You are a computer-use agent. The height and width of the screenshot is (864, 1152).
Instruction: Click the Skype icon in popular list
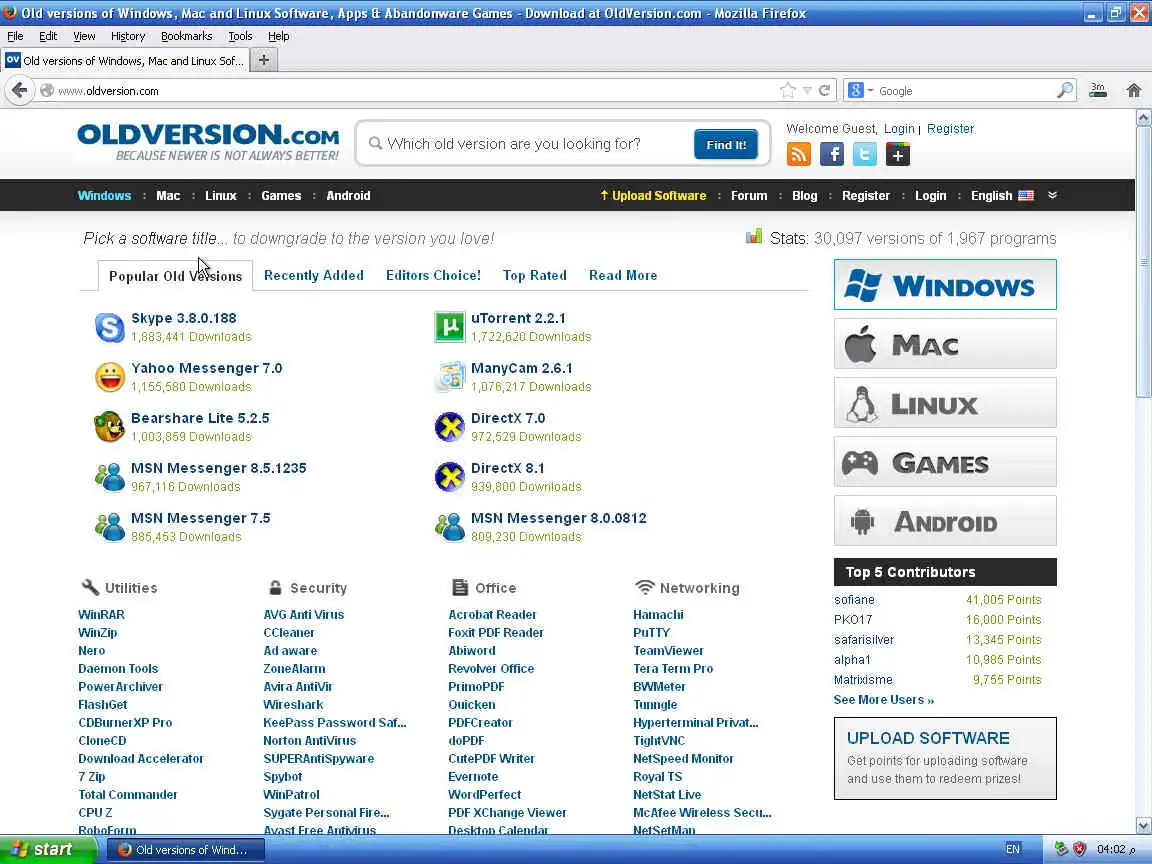110,328
